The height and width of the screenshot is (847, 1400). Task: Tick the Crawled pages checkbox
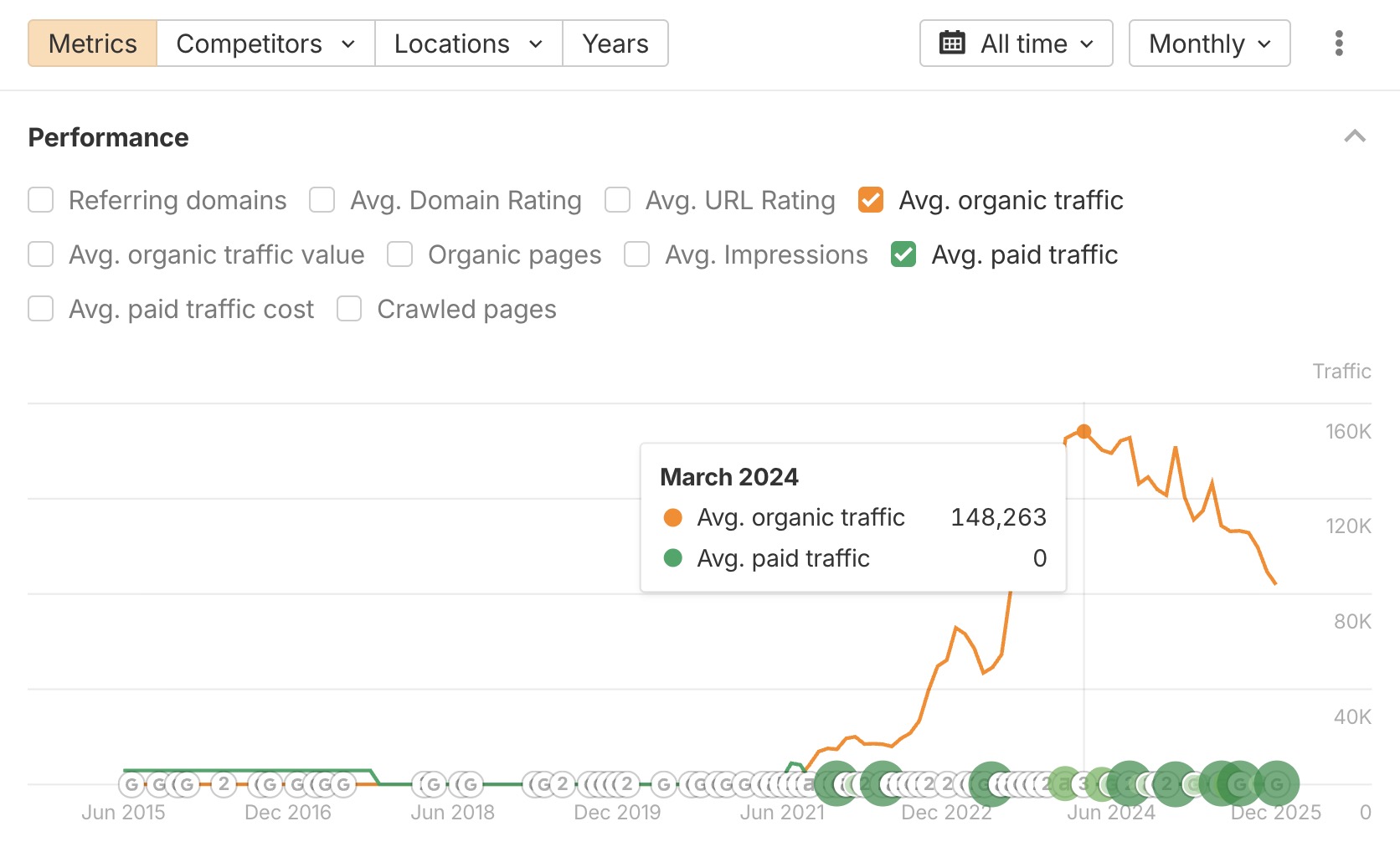point(349,309)
